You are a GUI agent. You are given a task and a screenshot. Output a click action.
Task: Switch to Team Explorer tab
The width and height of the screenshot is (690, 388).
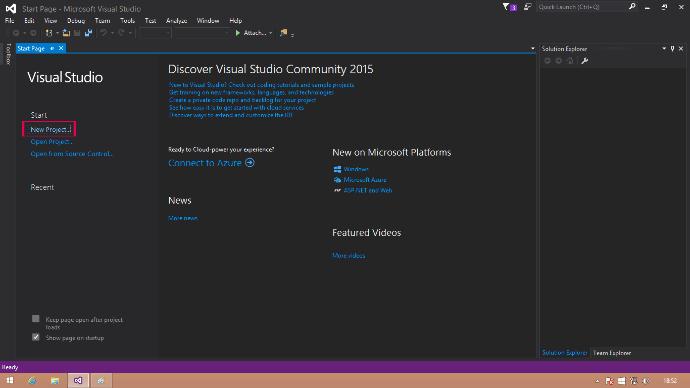612,353
